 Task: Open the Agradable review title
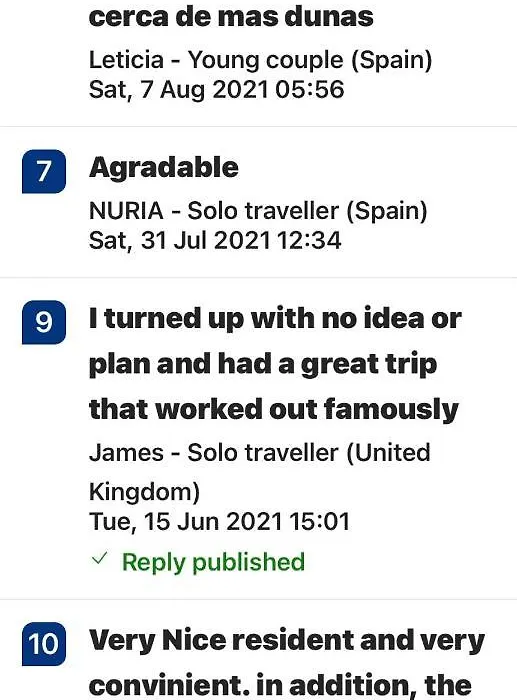pos(164,169)
